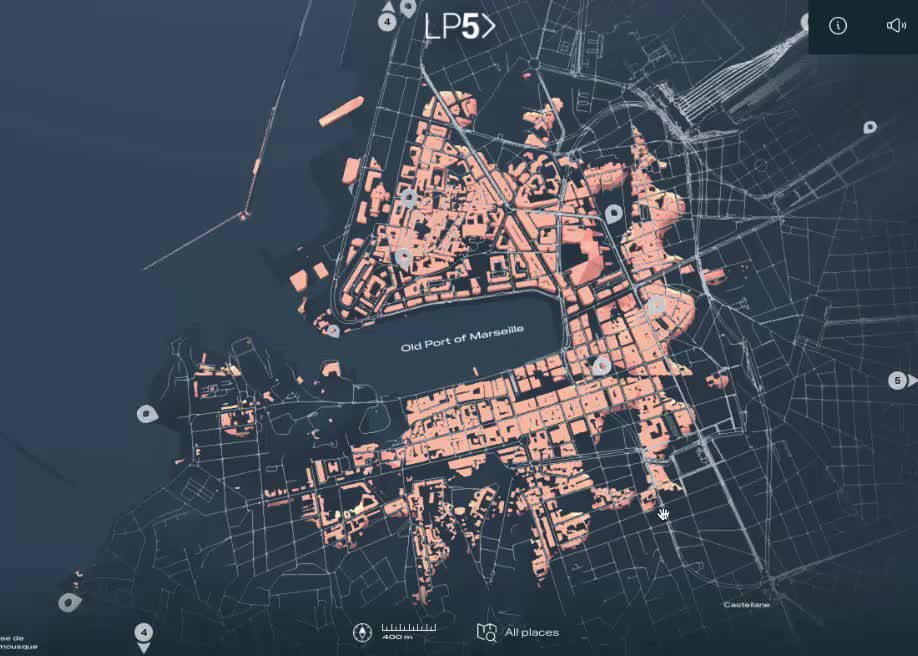This screenshot has width=918, height=656.
Task: Select cluster marker 4 at top
Action: coord(388,21)
